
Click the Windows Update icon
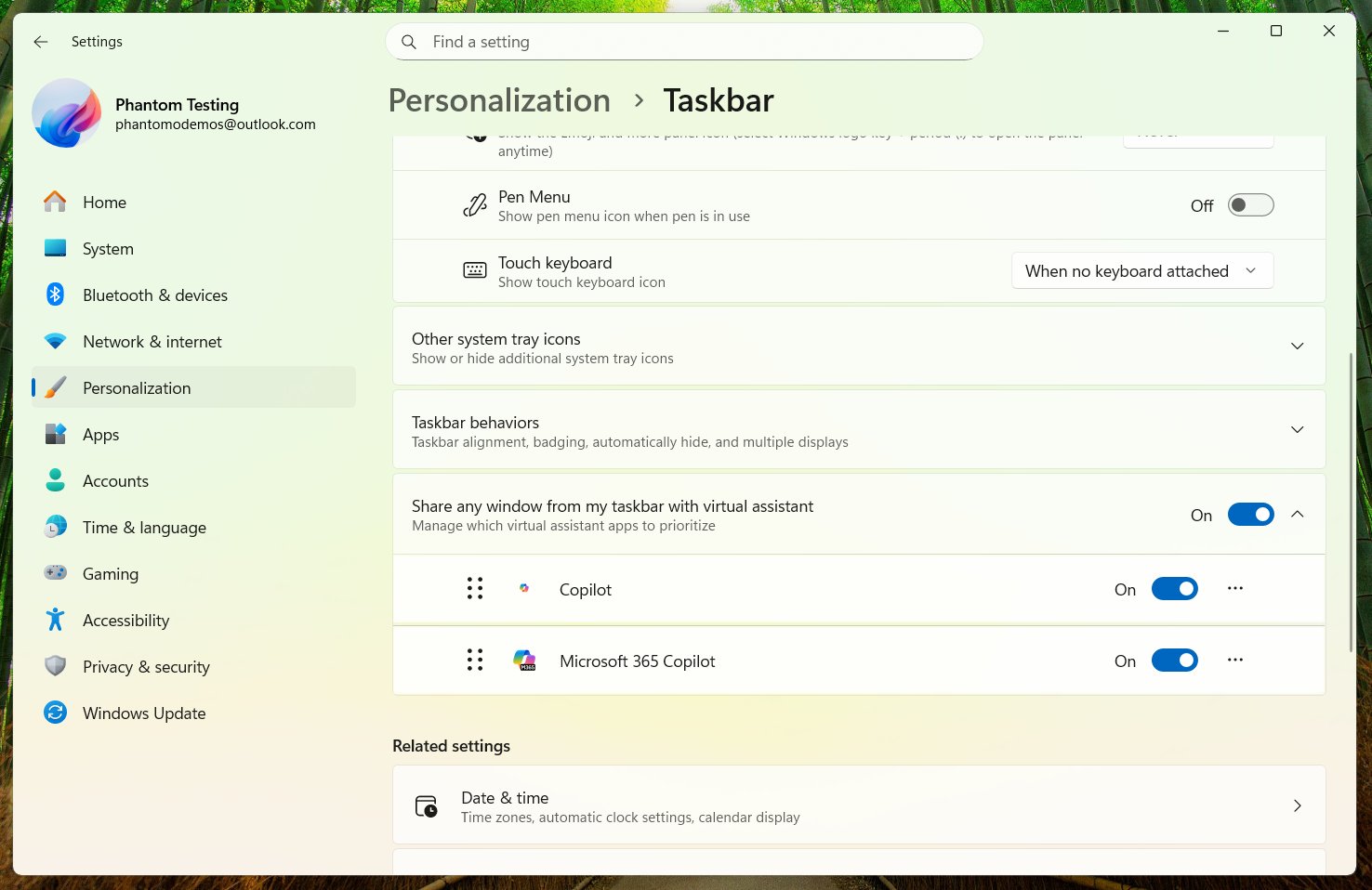(x=56, y=713)
